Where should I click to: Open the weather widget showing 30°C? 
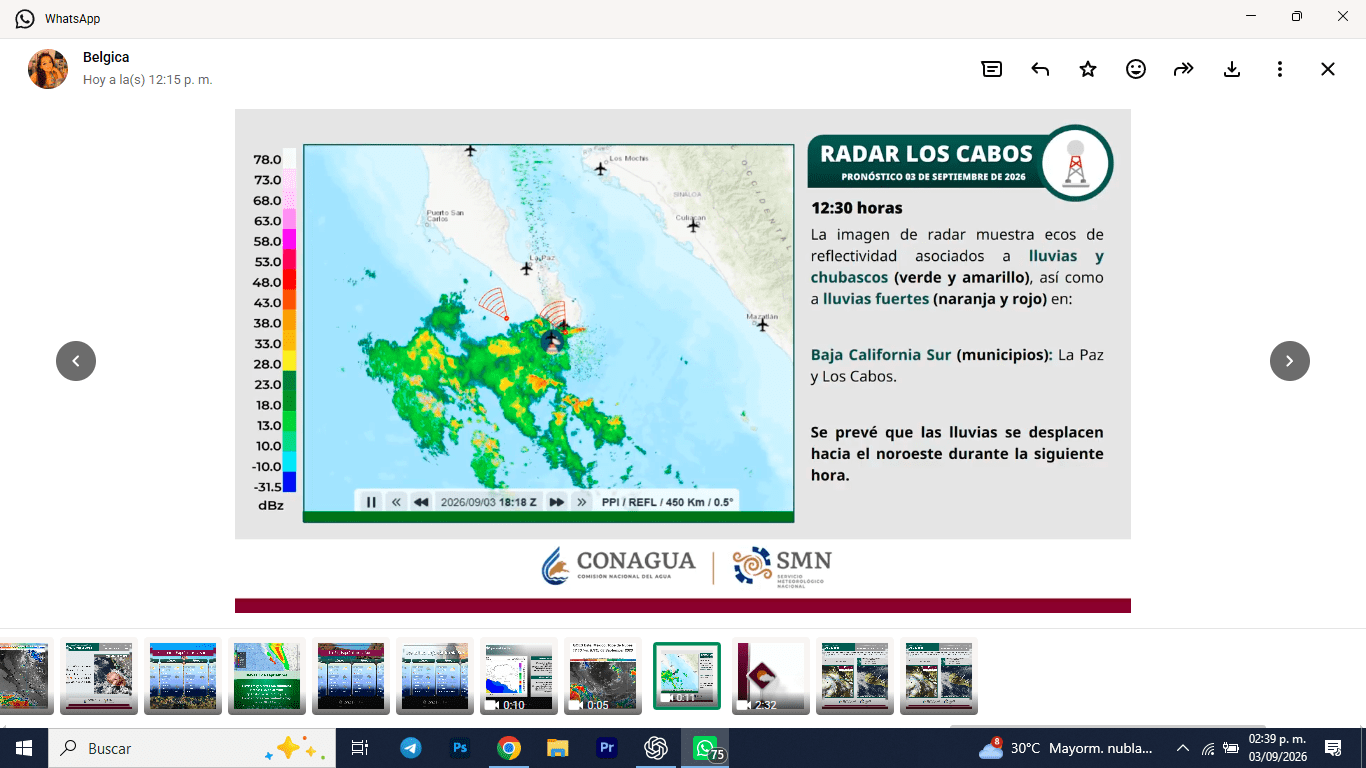click(x=1065, y=748)
